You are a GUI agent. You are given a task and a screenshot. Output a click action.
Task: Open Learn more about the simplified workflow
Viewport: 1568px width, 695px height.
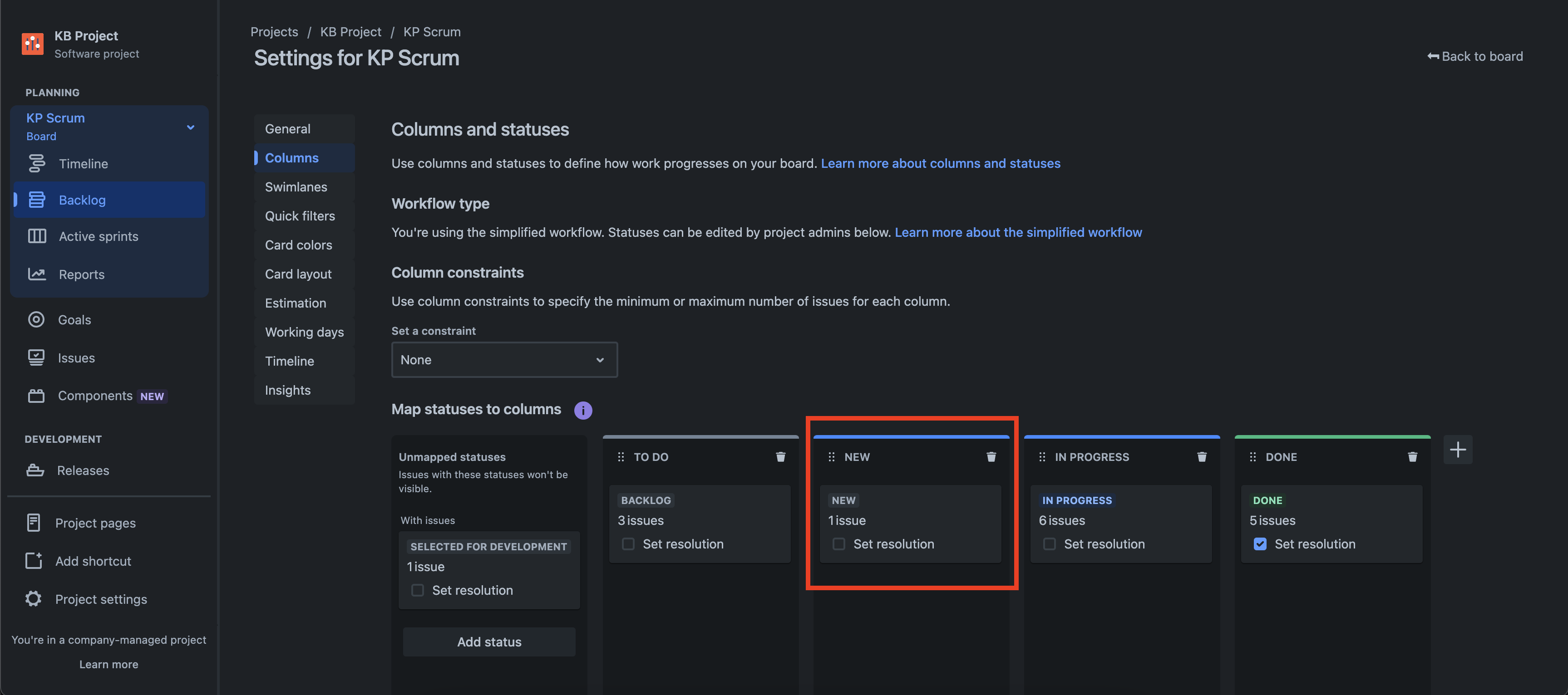point(1018,232)
